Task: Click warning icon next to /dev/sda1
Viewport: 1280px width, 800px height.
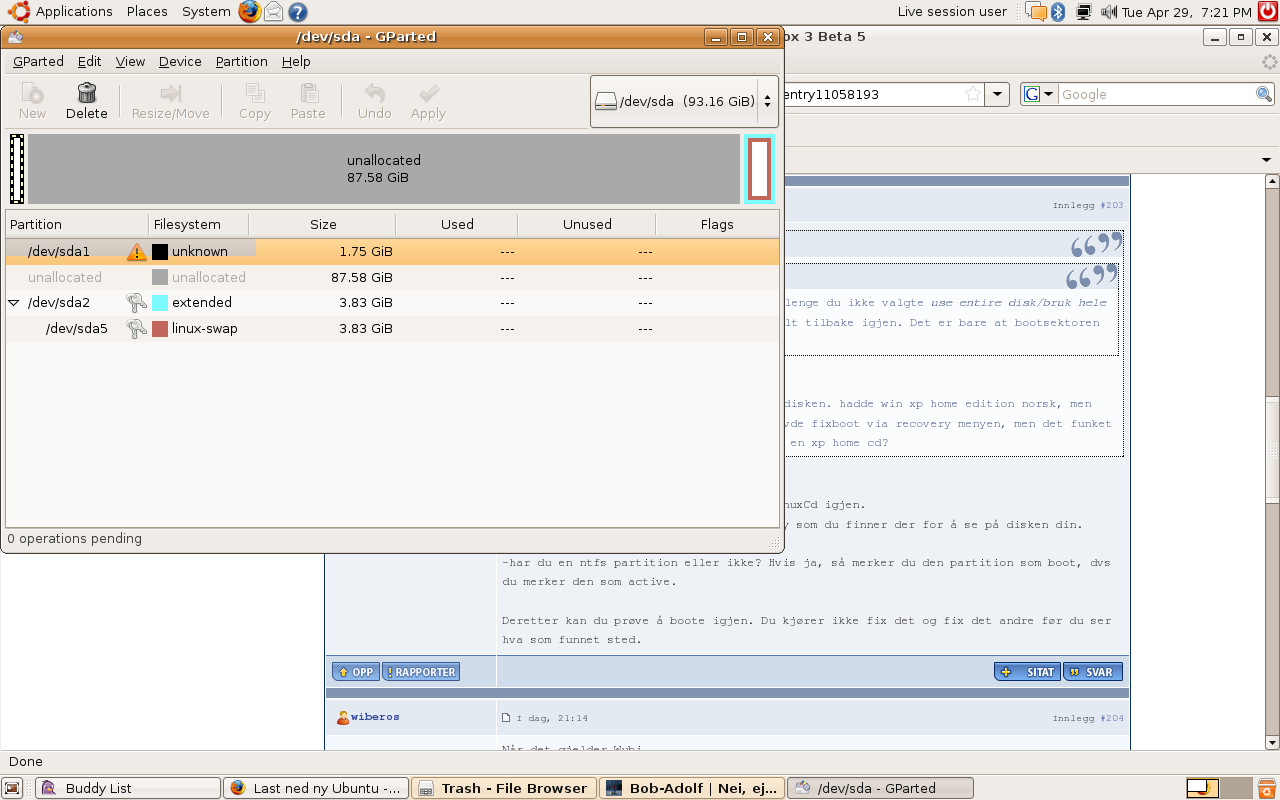Action: (137, 252)
